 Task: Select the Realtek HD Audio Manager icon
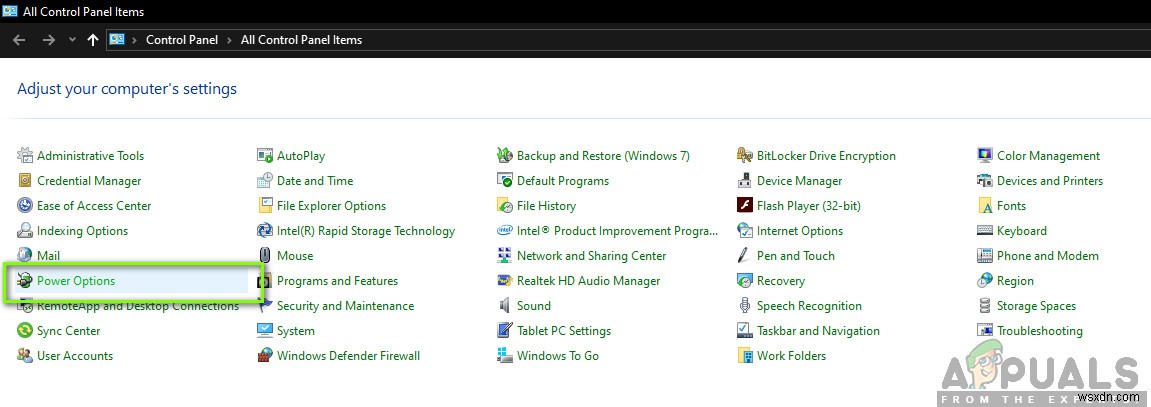(x=505, y=281)
